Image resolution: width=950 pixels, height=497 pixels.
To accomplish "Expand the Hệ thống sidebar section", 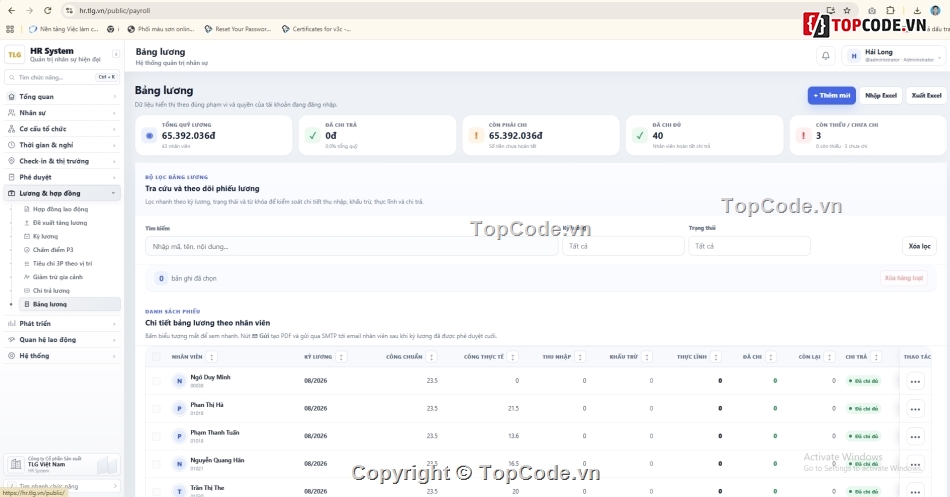I will 62,356.
